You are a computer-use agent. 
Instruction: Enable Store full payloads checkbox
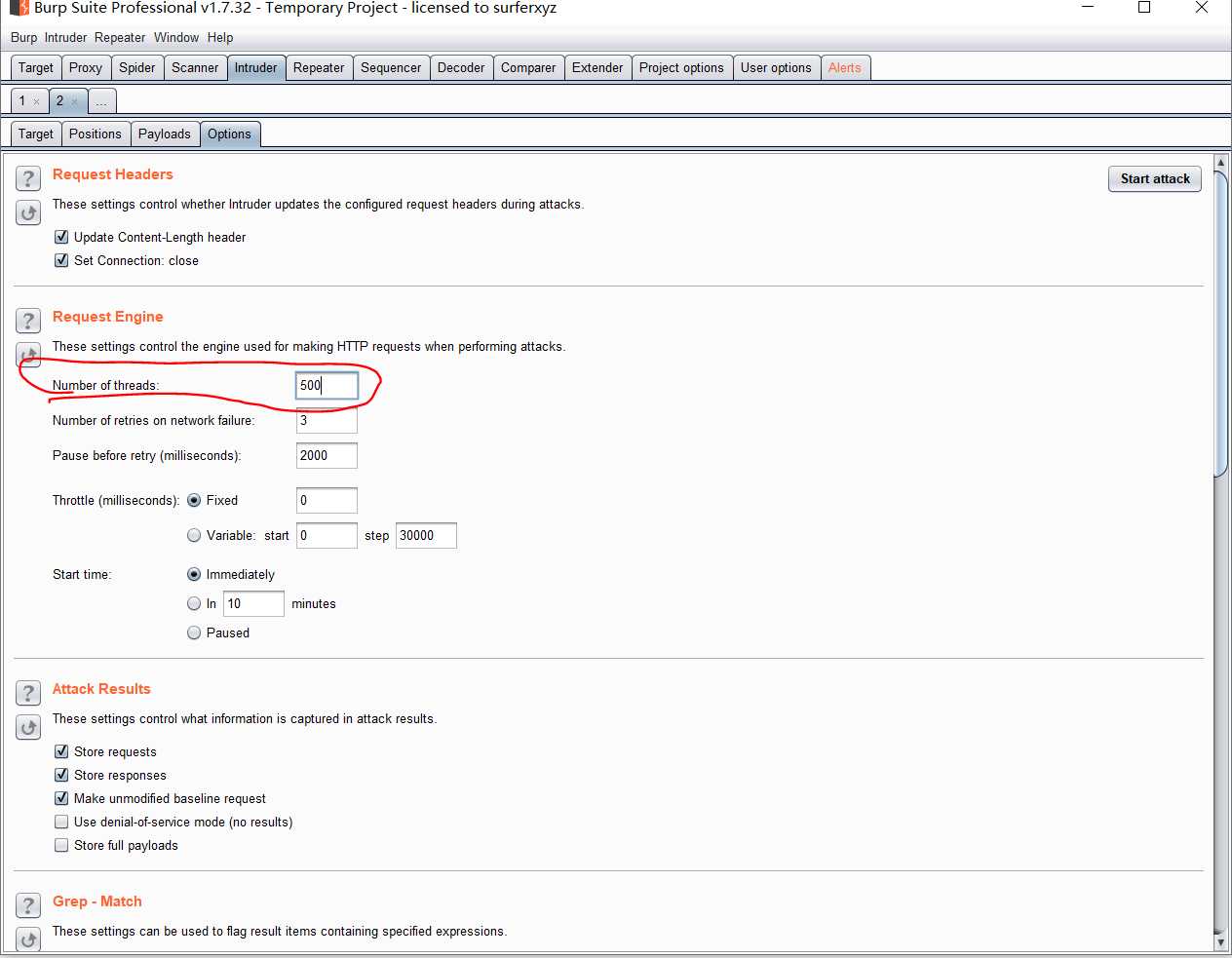(x=61, y=845)
